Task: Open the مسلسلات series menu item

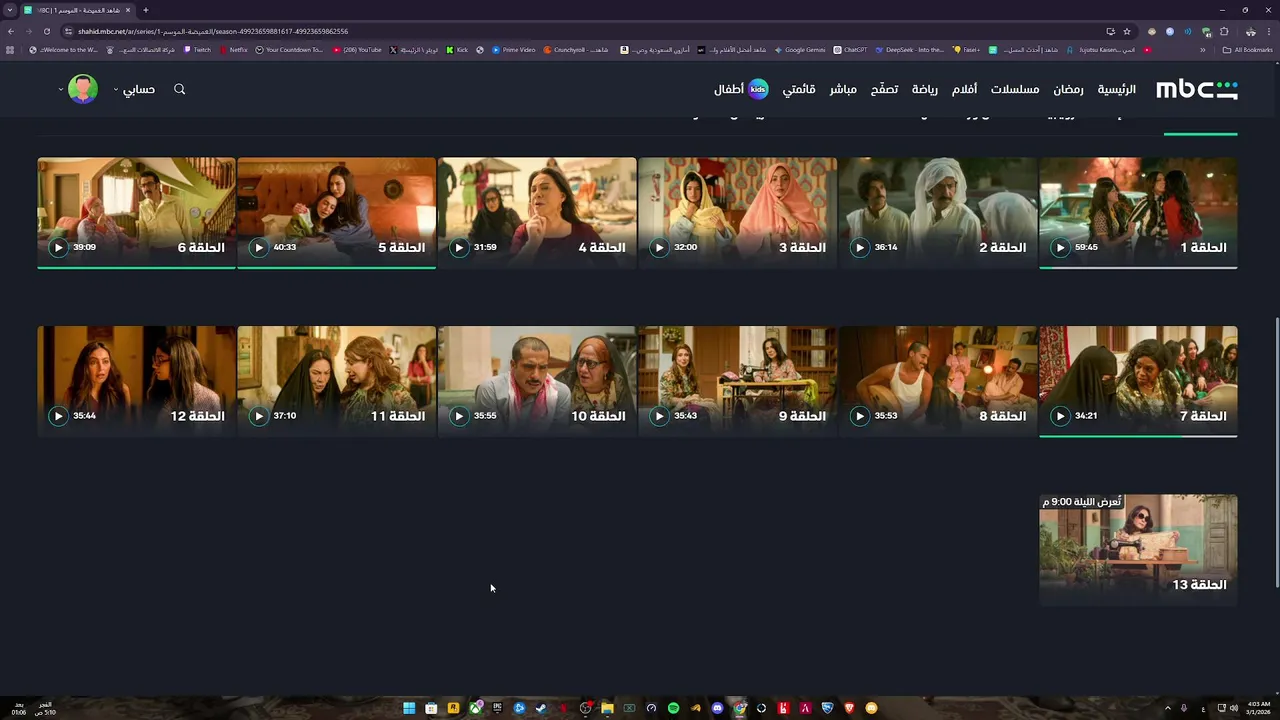Action: pyautogui.click(x=1015, y=89)
